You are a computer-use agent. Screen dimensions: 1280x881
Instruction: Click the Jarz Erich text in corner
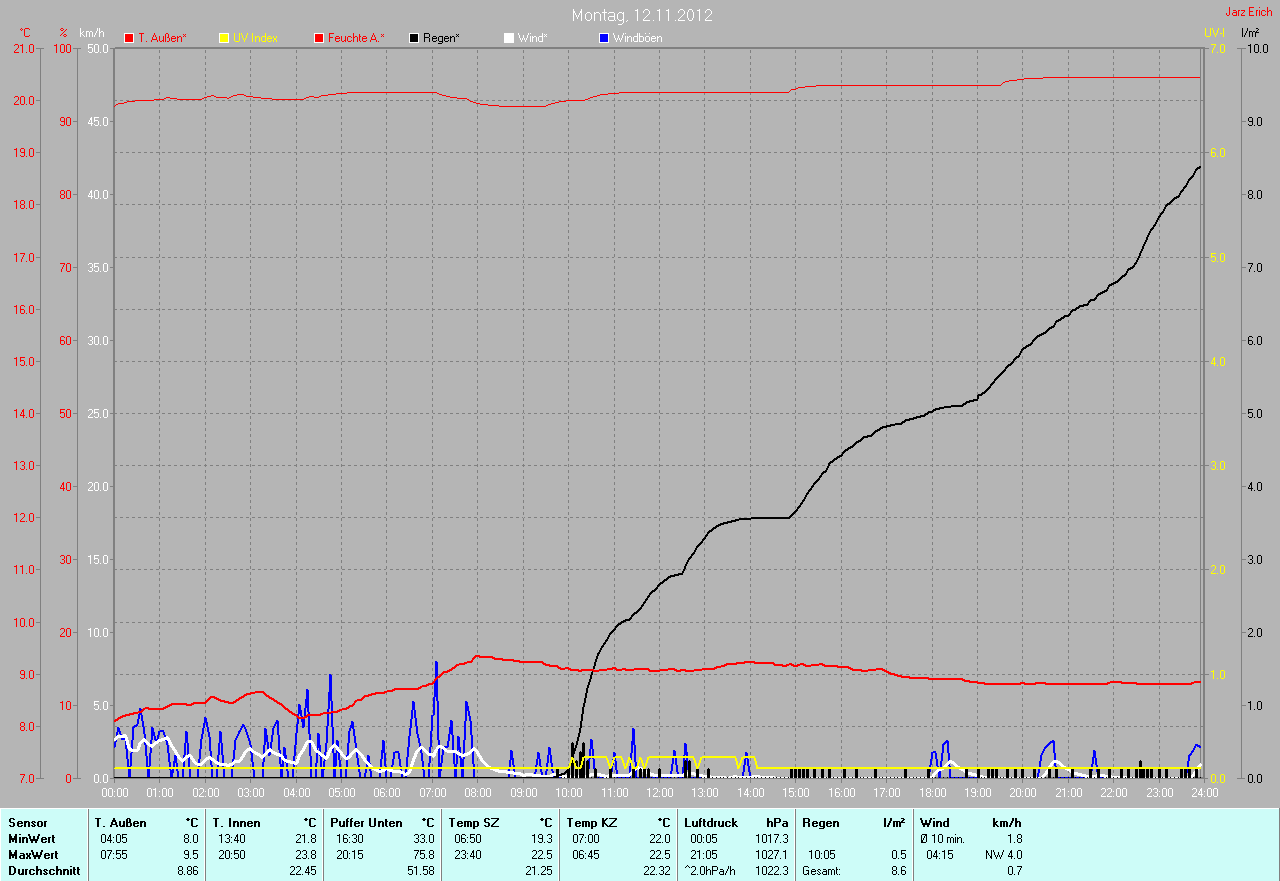(x=1248, y=12)
